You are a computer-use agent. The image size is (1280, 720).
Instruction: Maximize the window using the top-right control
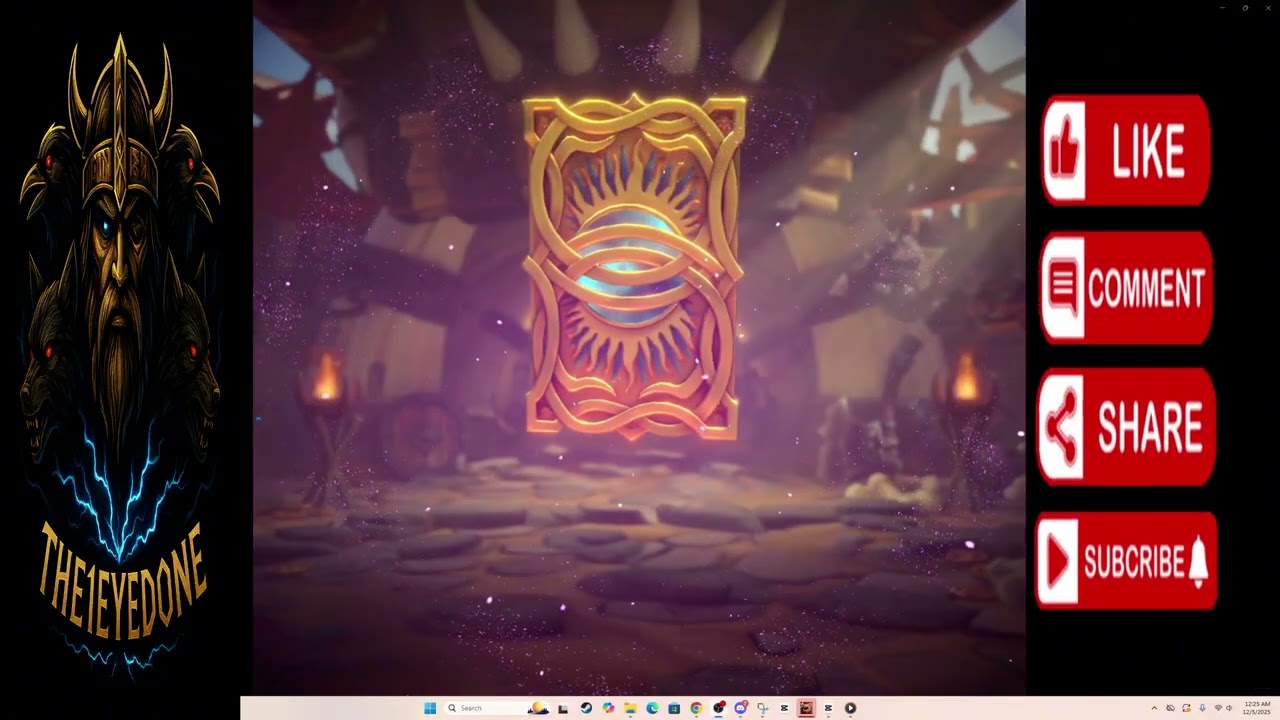pyautogui.click(x=1245, y=8)
